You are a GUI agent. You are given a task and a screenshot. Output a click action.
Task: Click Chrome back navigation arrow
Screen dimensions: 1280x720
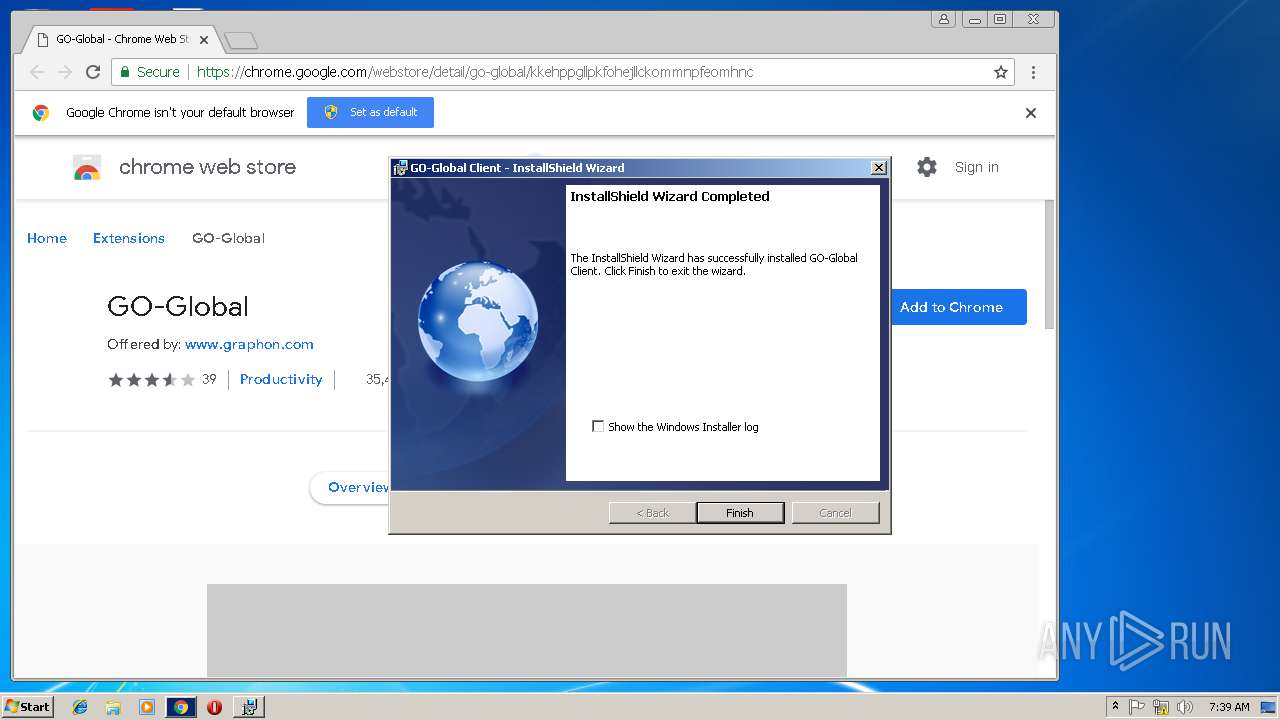coord(37,72)
